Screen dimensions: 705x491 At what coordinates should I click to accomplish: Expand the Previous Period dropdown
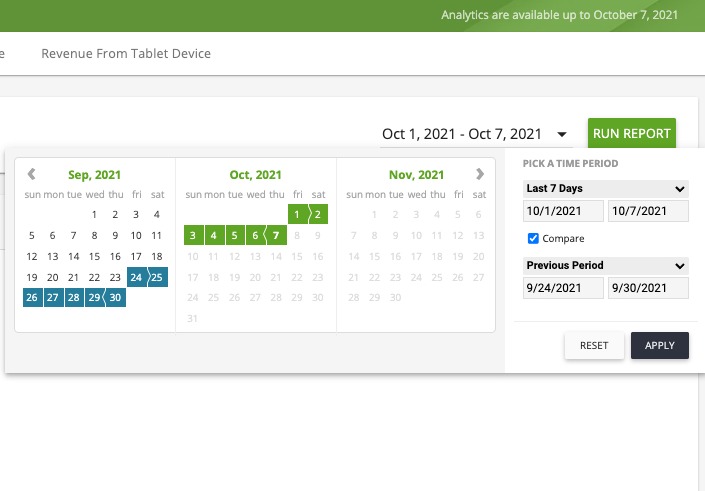click(x=606, y=266)
